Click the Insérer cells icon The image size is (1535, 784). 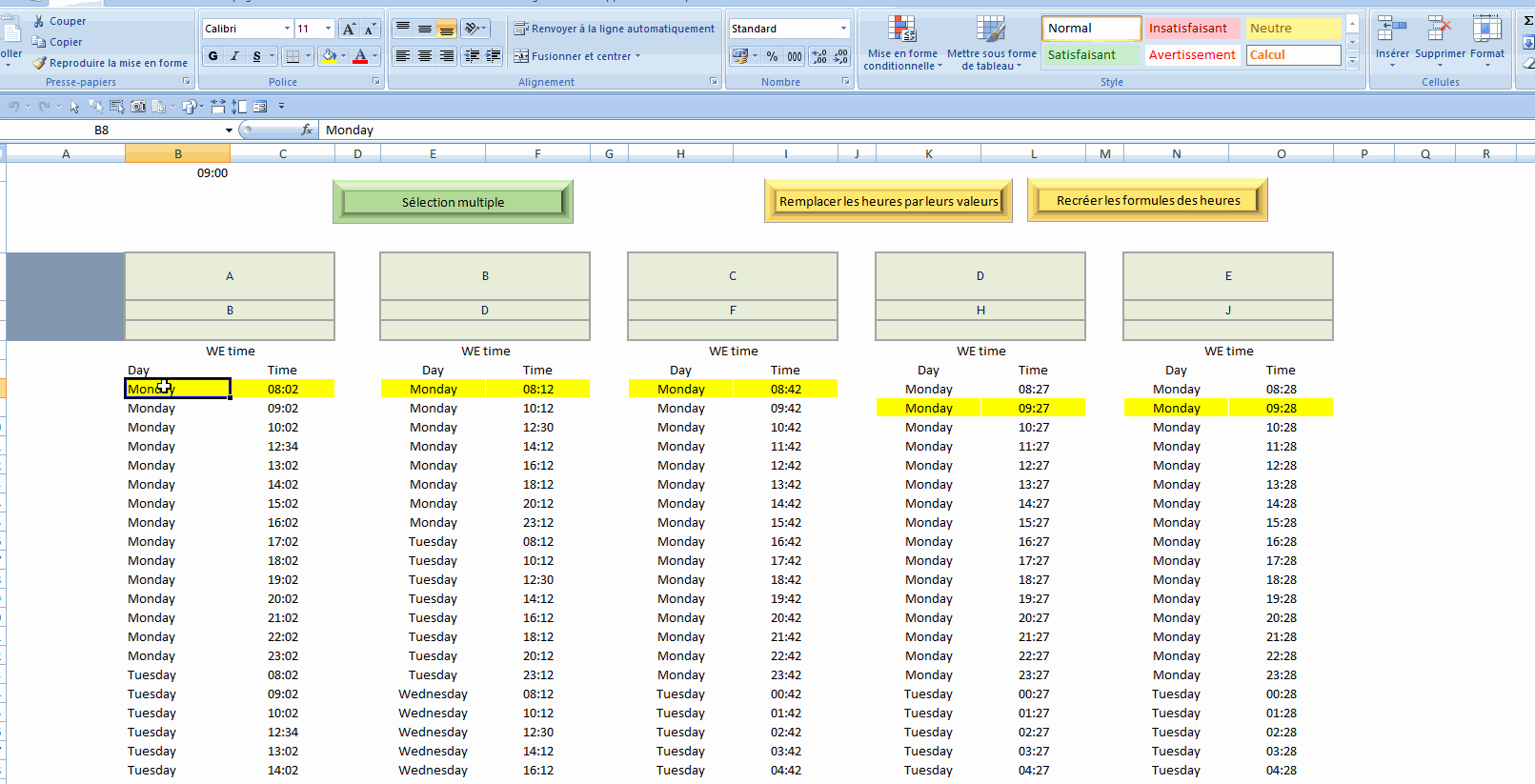pos(1391,30)
